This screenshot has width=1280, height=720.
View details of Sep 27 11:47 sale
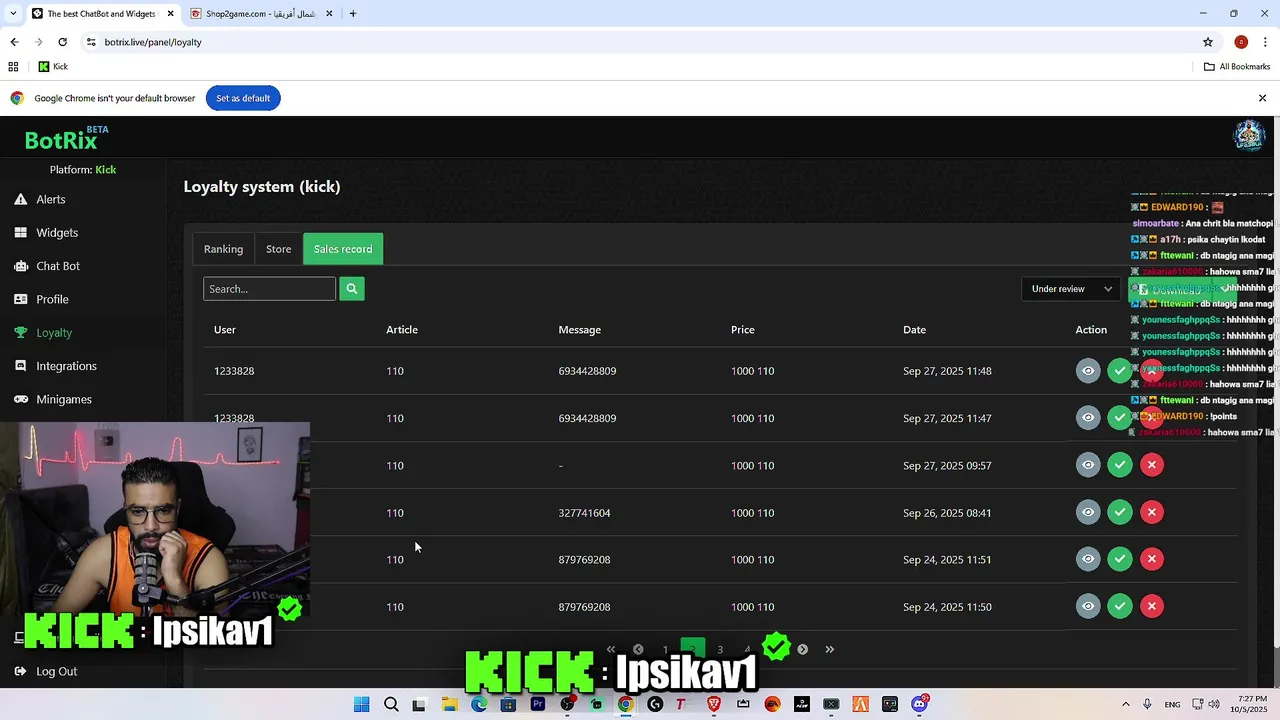1088,418
